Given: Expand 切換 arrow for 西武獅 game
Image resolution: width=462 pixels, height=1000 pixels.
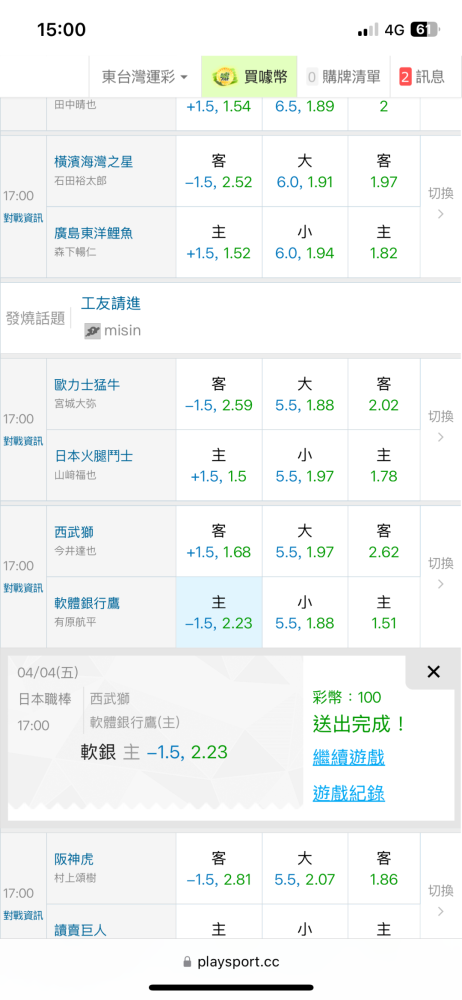Looking at the screenshot, I should tap(440, 573).
